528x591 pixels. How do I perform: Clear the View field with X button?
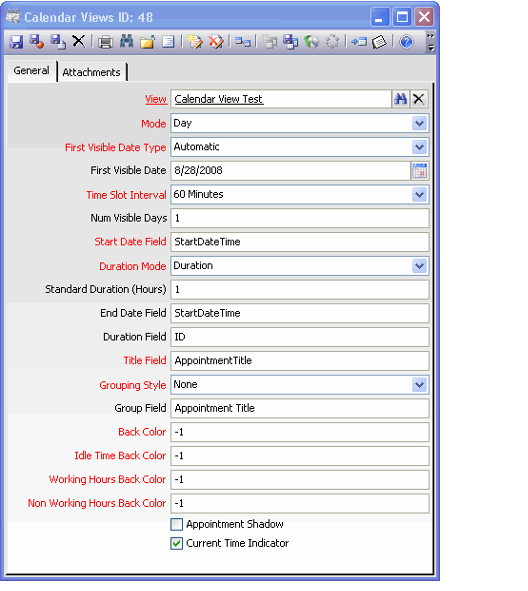[419, 99]
